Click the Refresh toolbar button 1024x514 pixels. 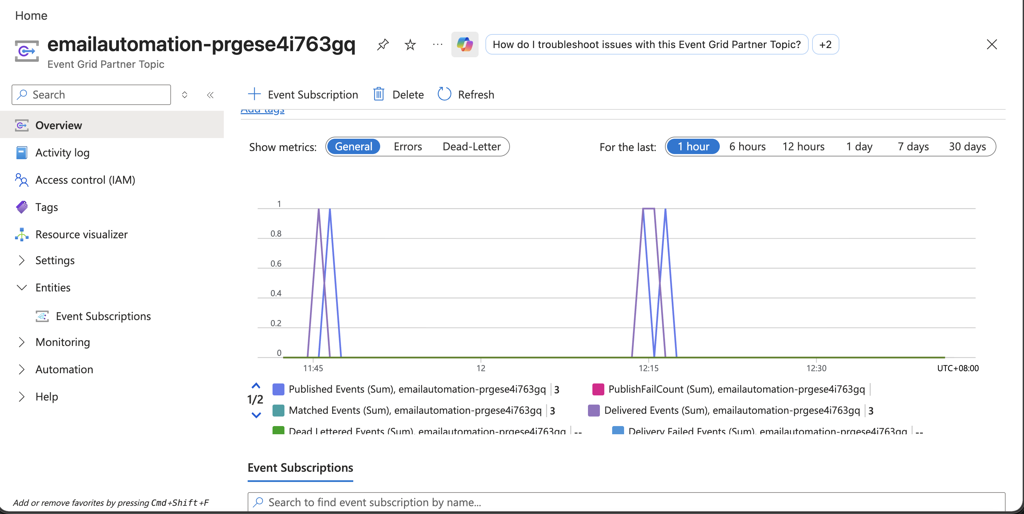pyautogui.click(x=466, y=94)
